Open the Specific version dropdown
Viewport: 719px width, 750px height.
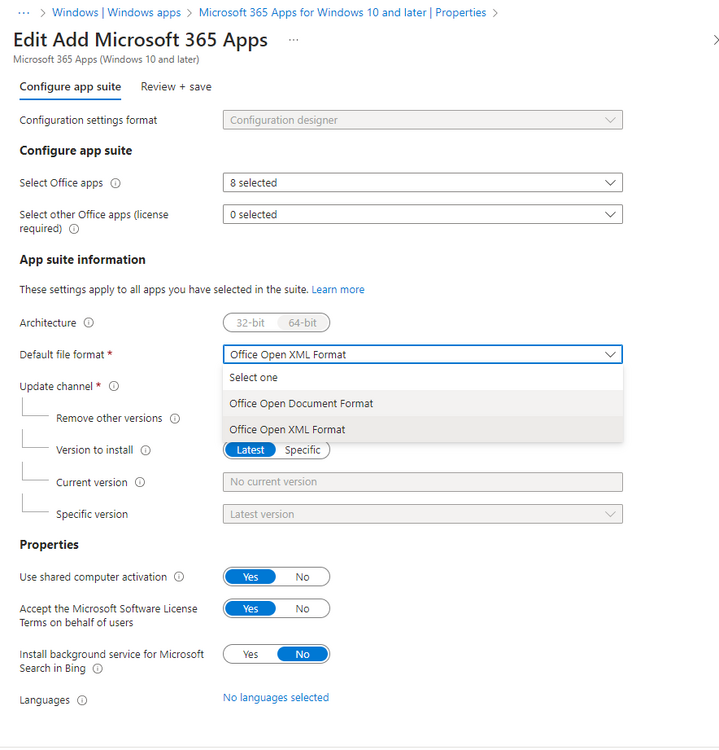423,514
